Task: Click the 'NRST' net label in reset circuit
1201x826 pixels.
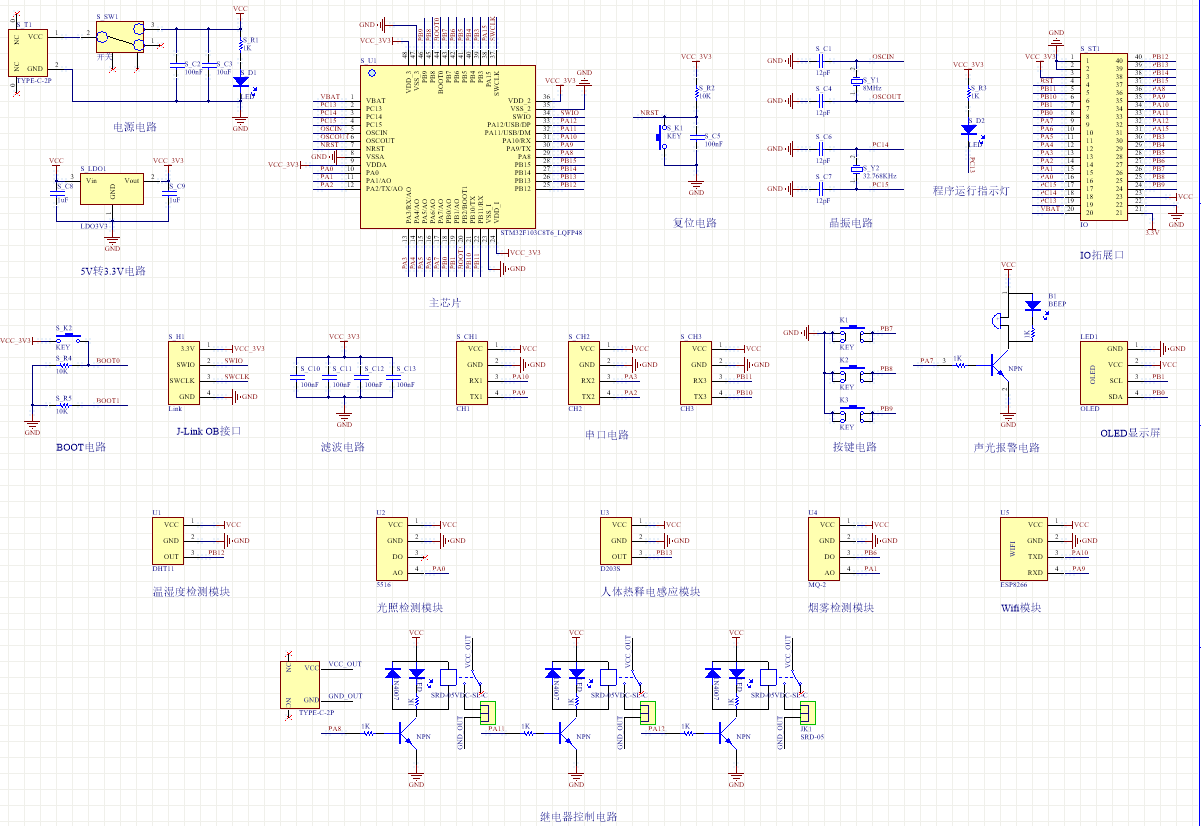Action: pyautogui.click(x=649, y=113)
